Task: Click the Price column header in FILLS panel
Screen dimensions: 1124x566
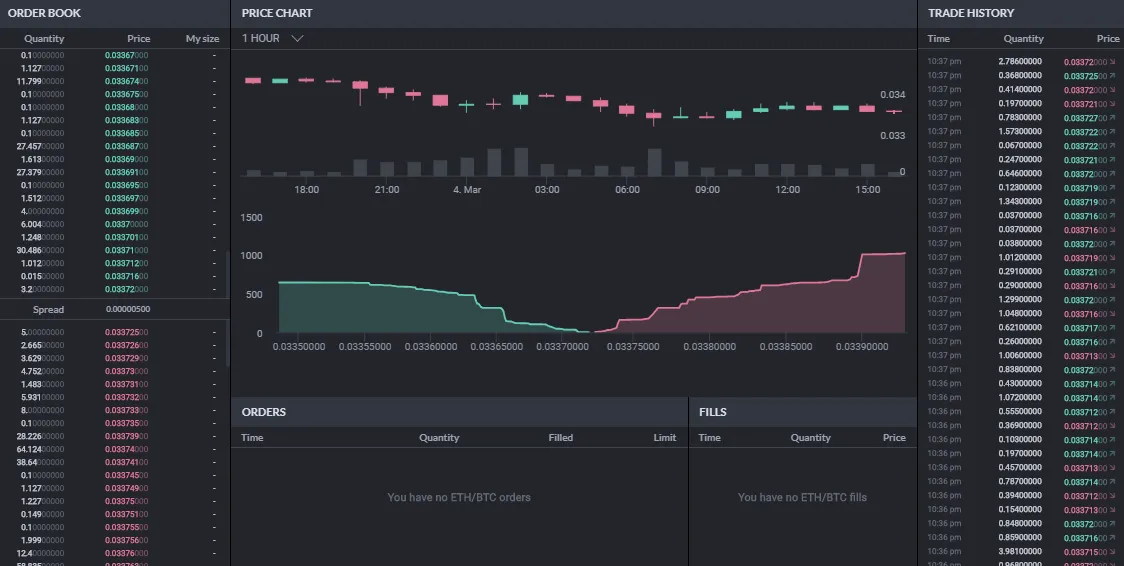Action: click(x=894, y=438)
